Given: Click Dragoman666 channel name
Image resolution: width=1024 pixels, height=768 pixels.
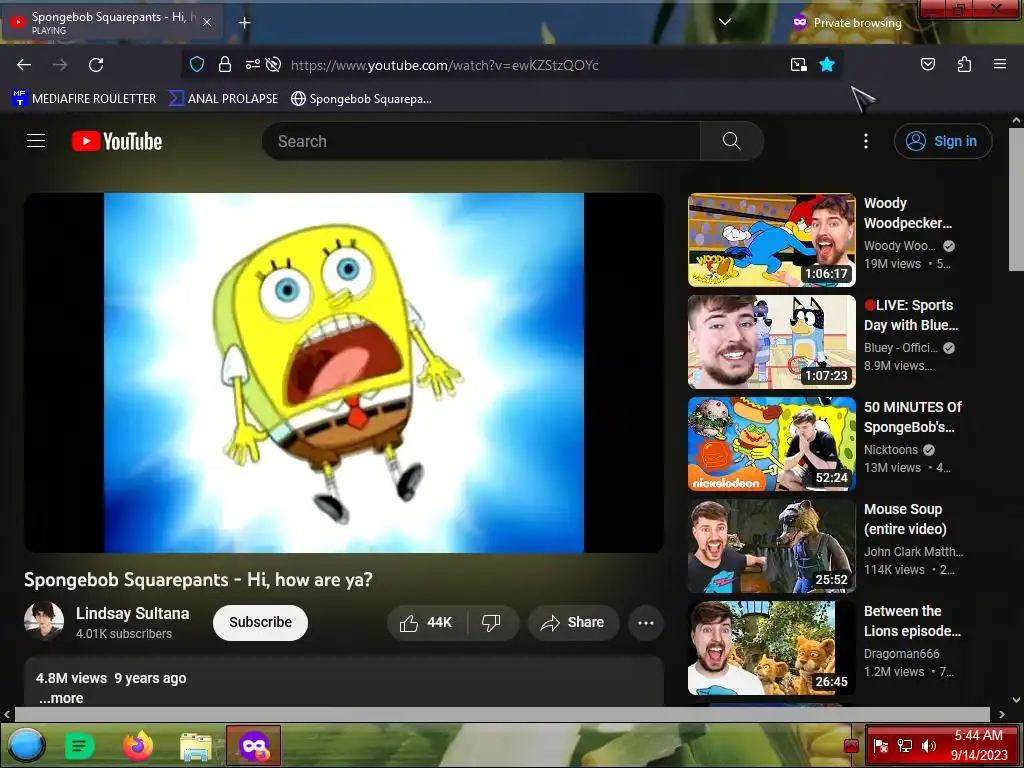Looking at the screenshot, I should tap(901, 653).
